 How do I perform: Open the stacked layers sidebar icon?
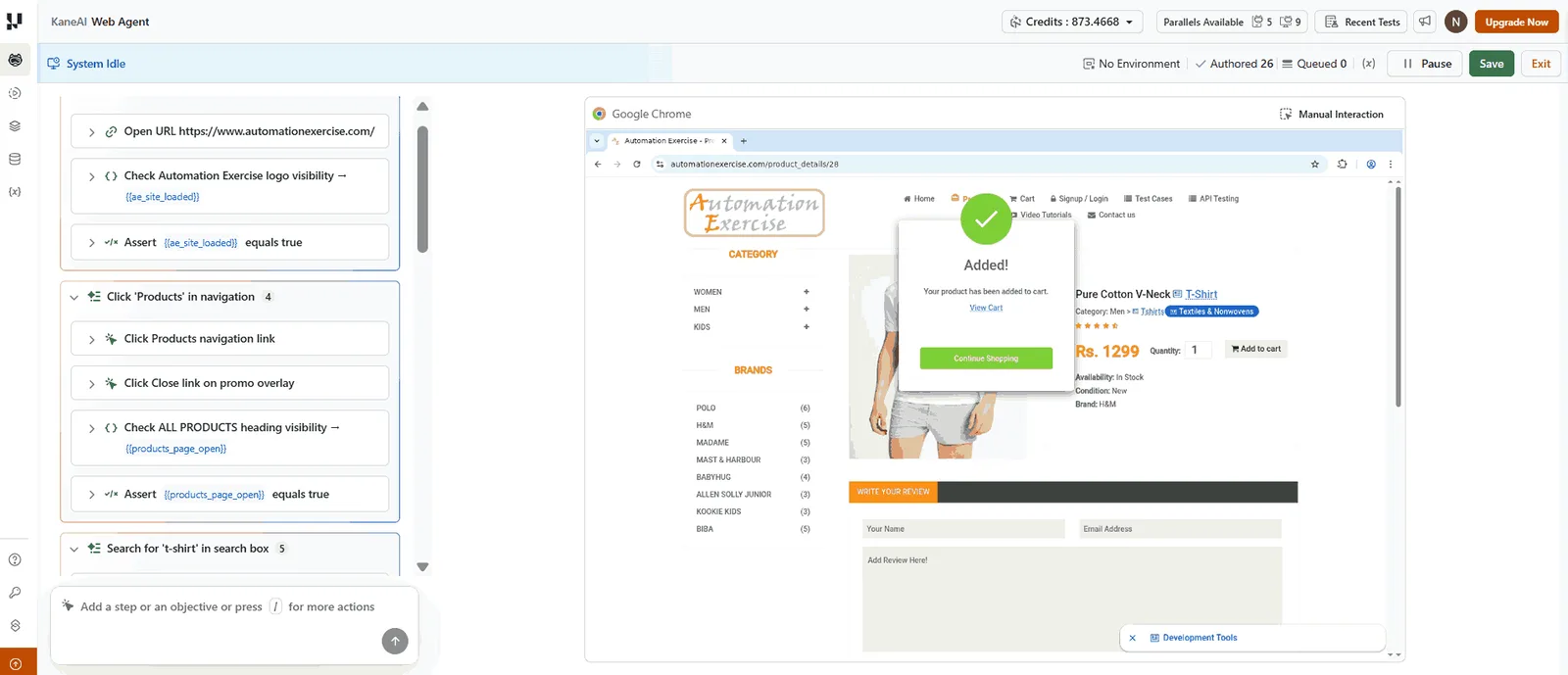15,125
